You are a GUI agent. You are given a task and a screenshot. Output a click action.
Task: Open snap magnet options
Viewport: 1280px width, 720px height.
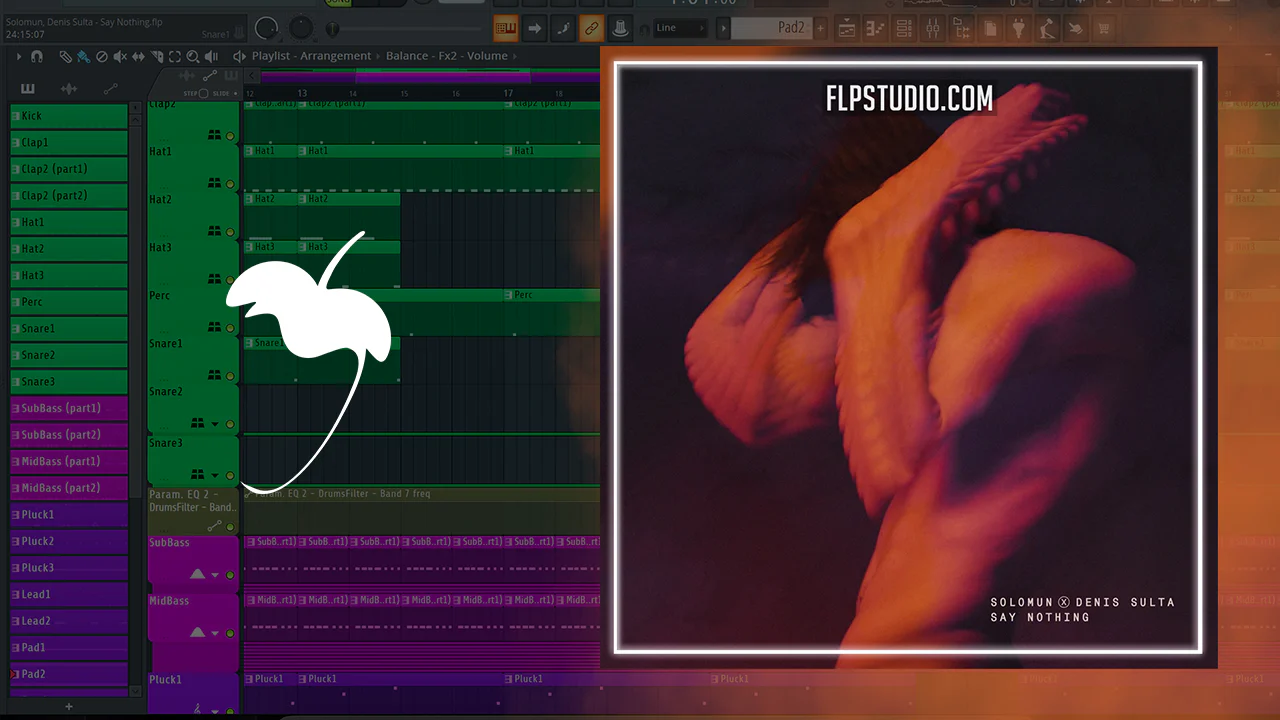click(x=37, y=57)
